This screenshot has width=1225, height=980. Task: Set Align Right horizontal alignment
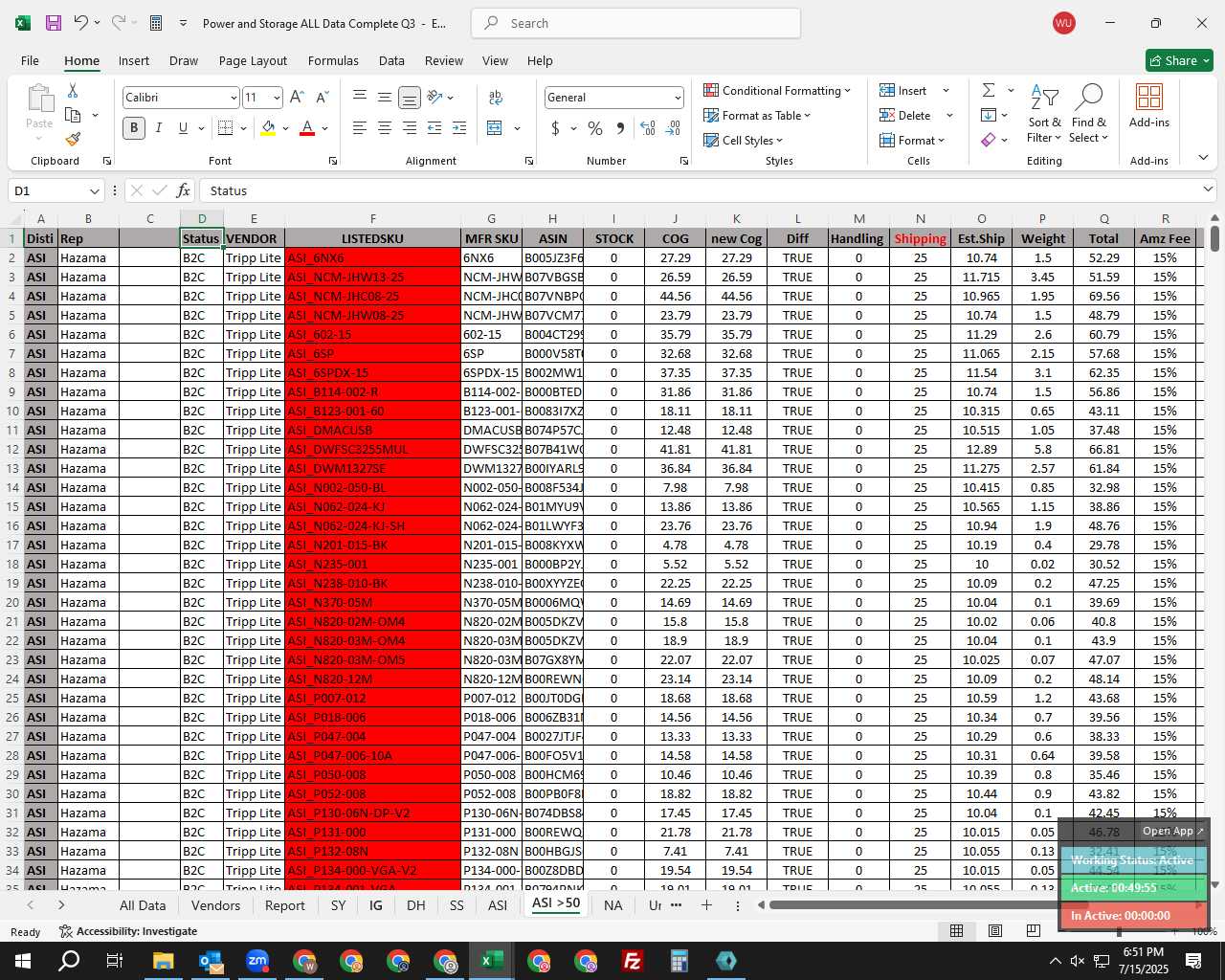point(410,127)
